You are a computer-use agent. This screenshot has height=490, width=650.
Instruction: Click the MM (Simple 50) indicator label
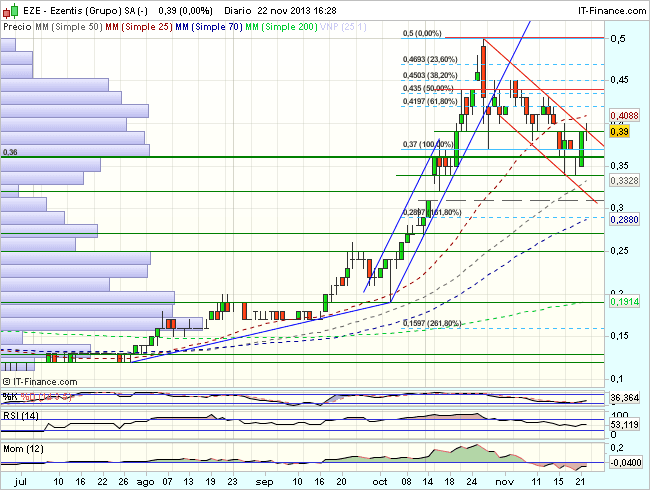click(x=66, y=28)
